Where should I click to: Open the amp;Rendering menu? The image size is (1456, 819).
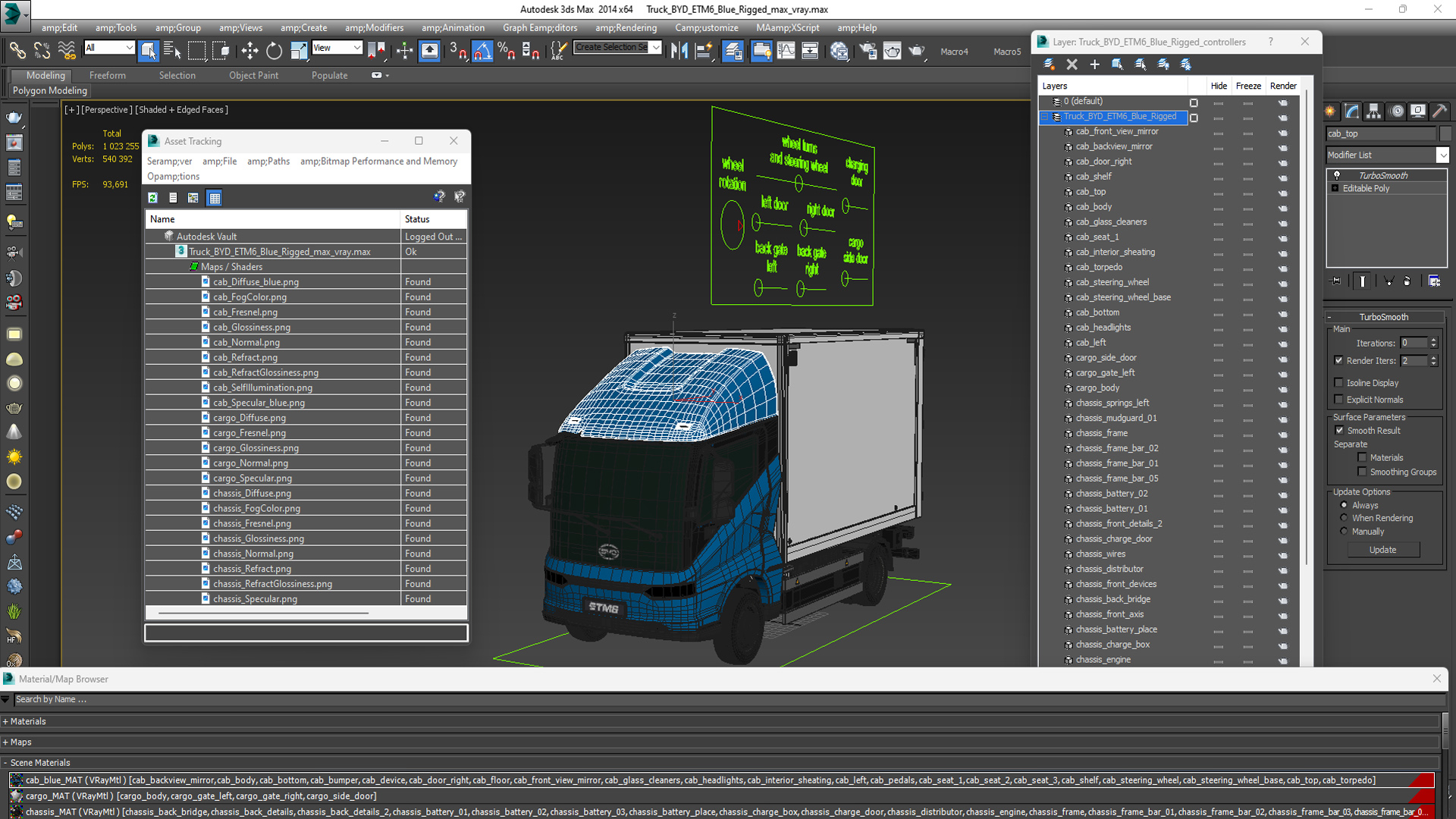click(626, 28)
